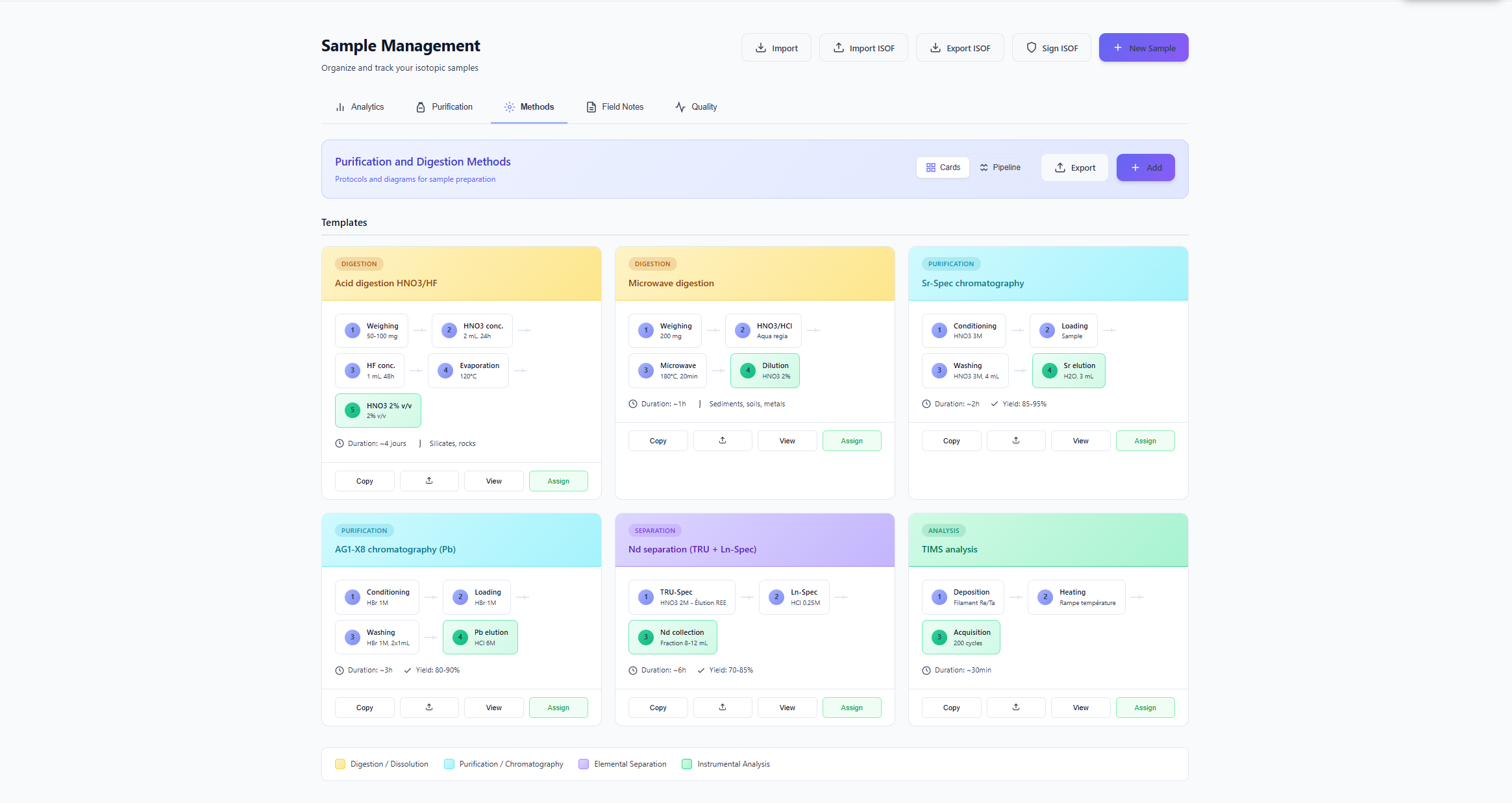Screen dimensions: 1512x803
Task: Click the Sign ISOF shield button
Action: pyautogui.click(x=1052, y=48)
